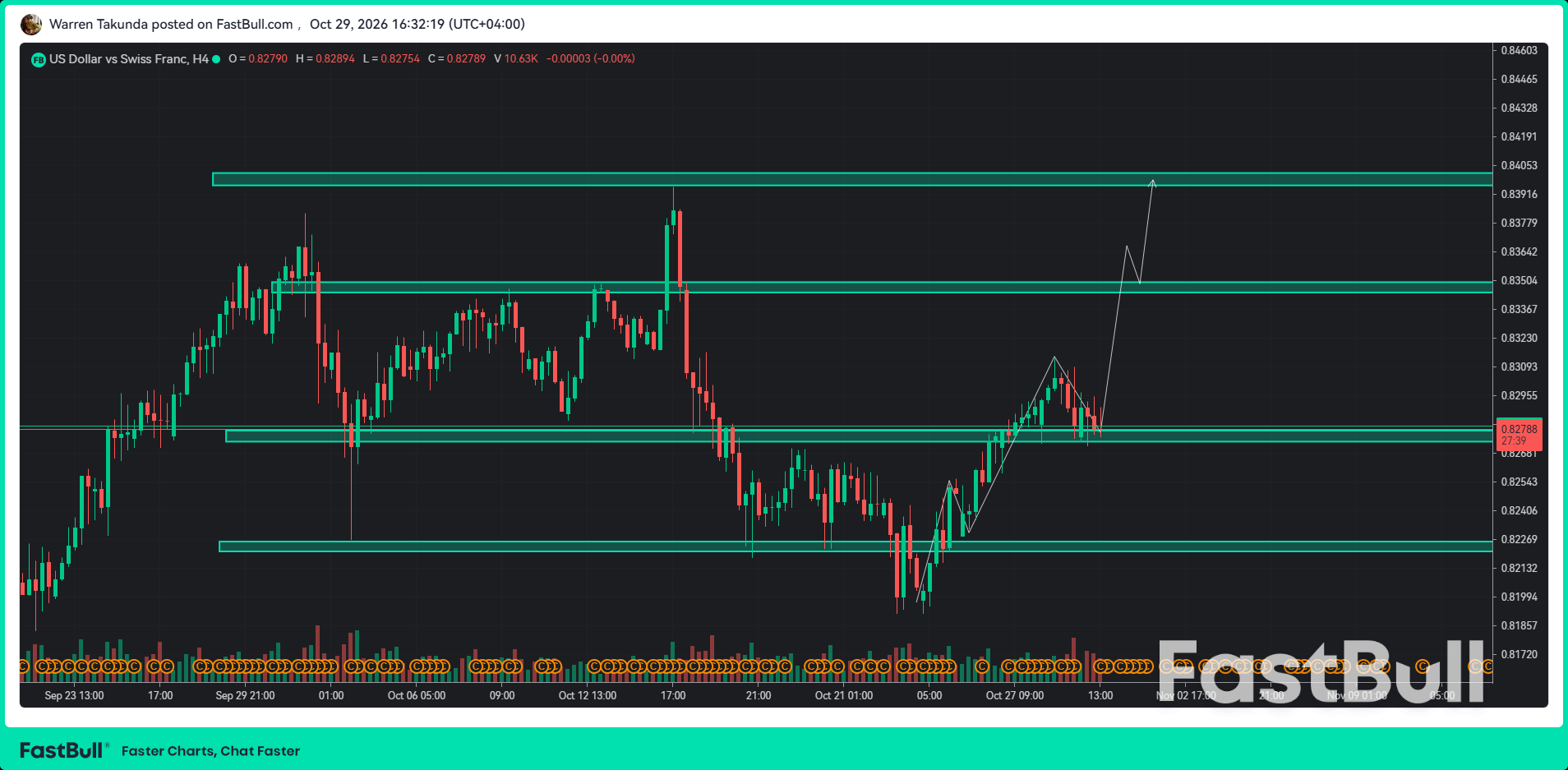Click the time axis label 'Sep 23 13:00'
The width and height of the screenshot is (1568, 770).
click(x=74, y=695)
